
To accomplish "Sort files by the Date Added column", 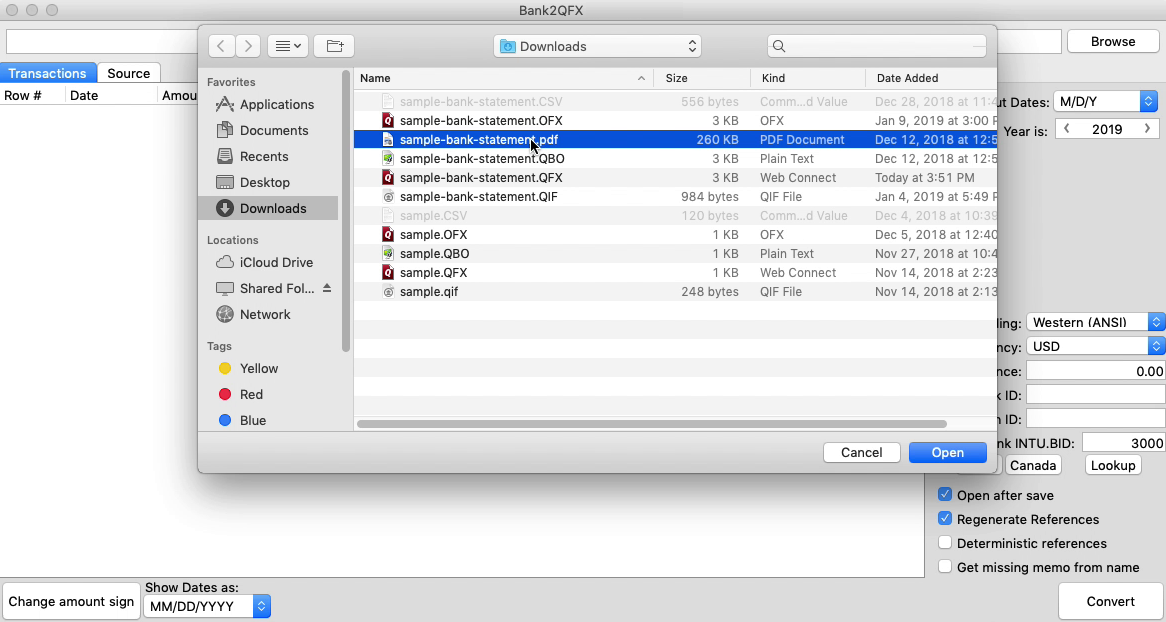I will (x=931, y=78).
